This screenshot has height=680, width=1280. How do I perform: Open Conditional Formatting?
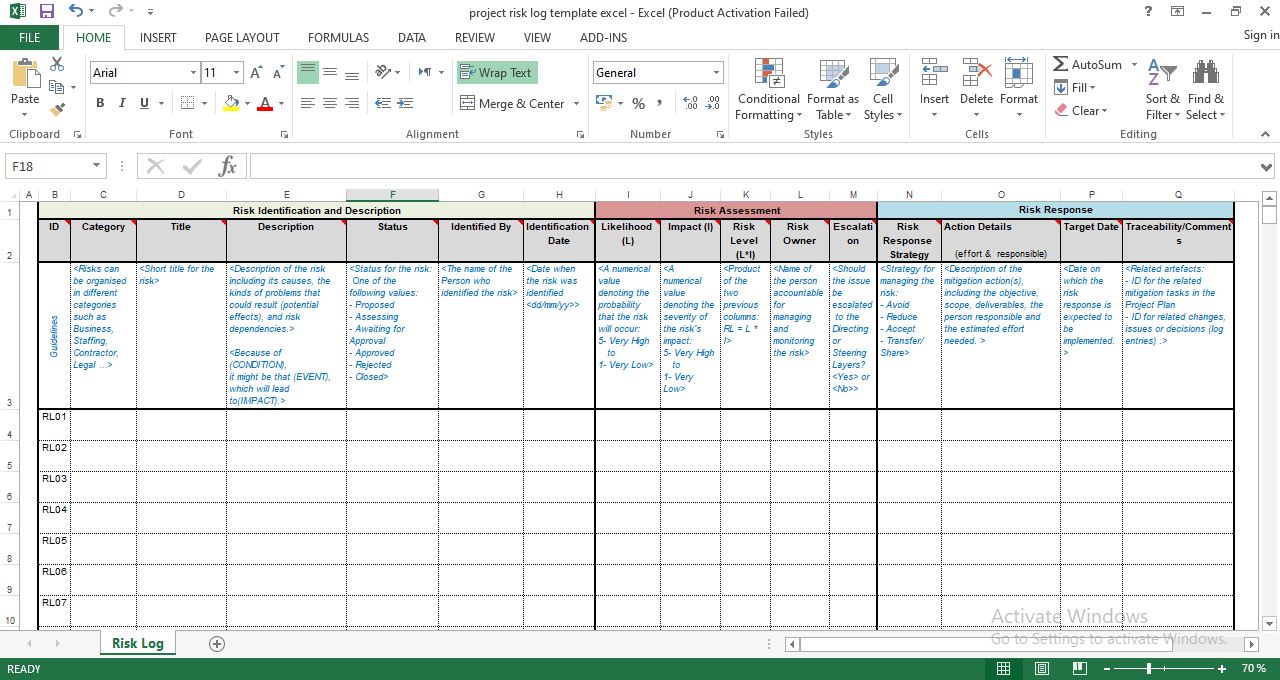point(768,88)
